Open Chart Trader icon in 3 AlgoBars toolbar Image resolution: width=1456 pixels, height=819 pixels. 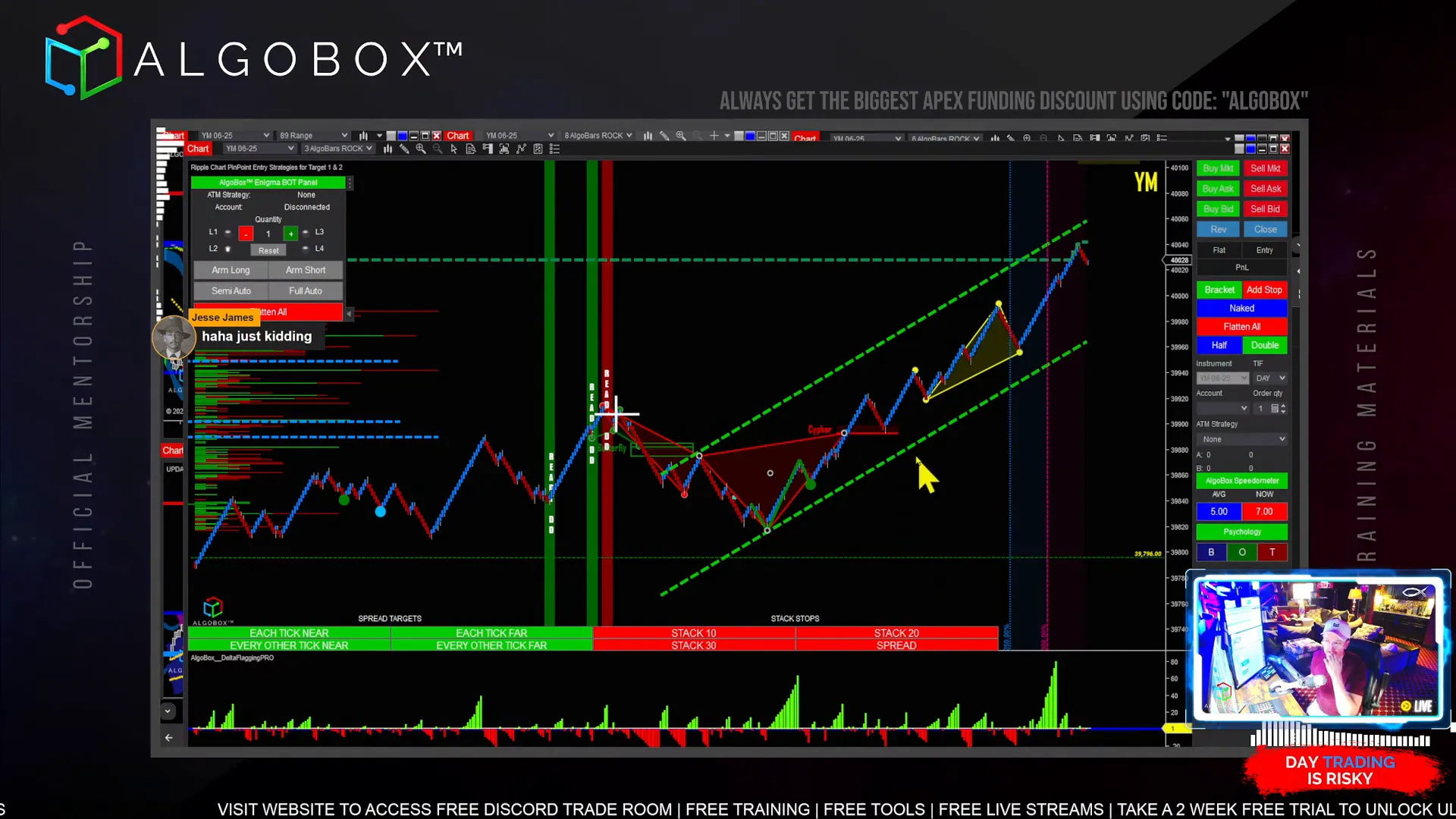pyautogui.click(x=487, y=149)
